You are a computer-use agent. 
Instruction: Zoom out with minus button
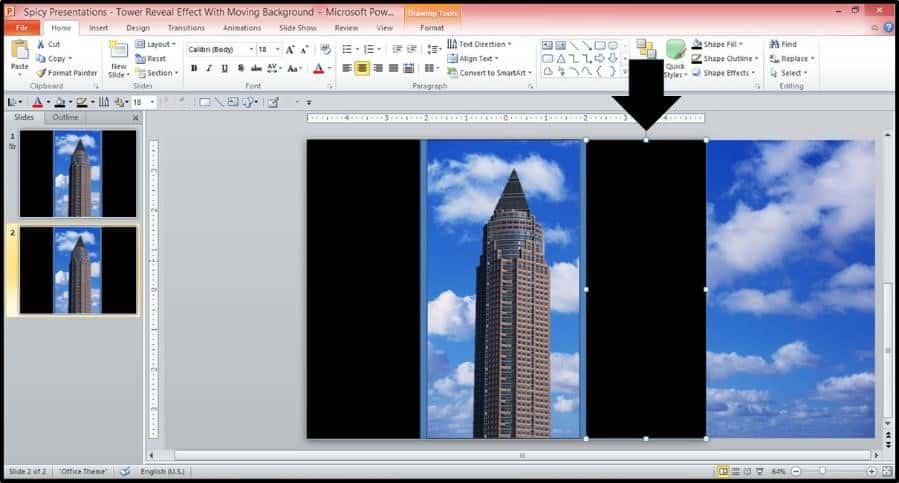[796, 472]
